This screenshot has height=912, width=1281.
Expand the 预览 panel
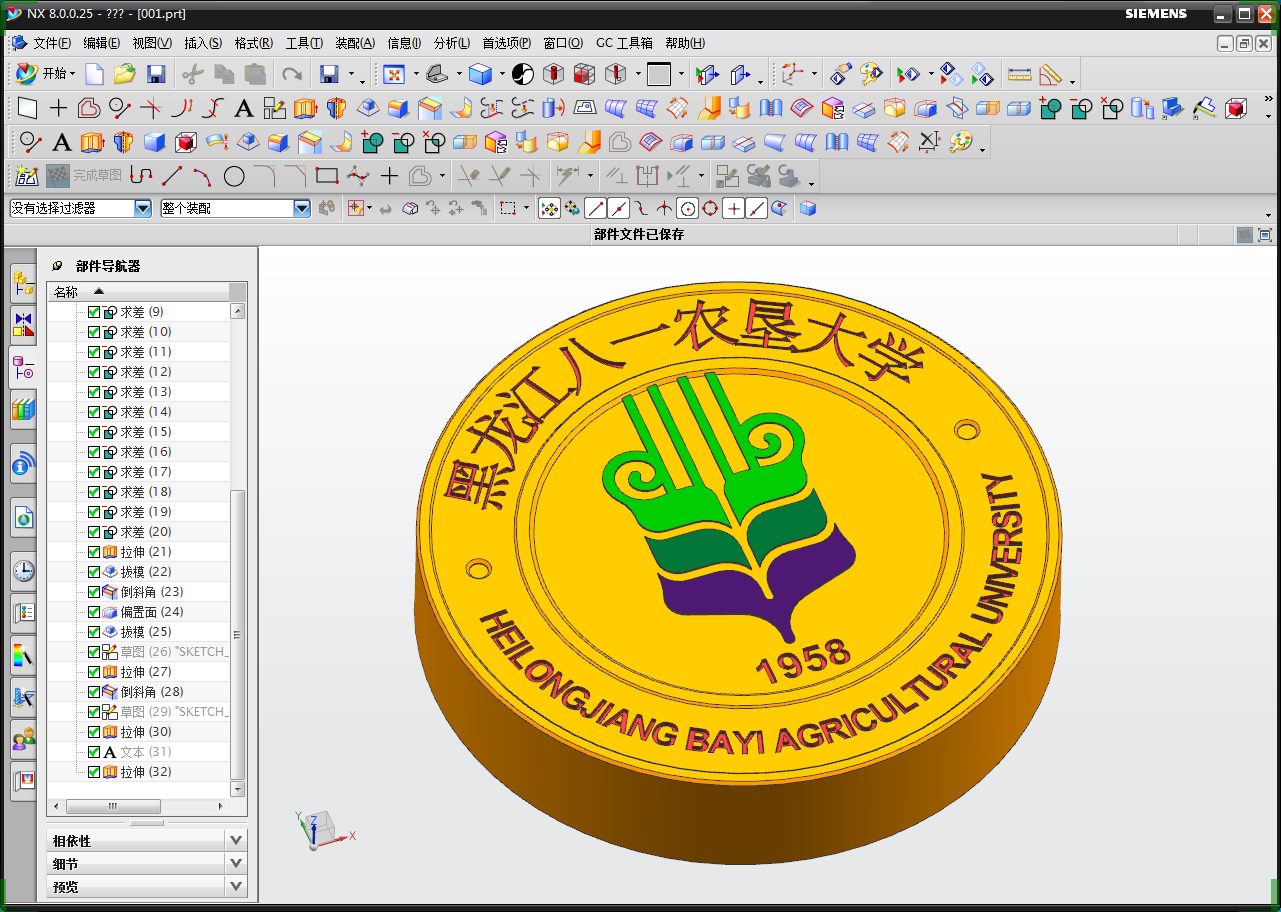[x=147, y=886]
